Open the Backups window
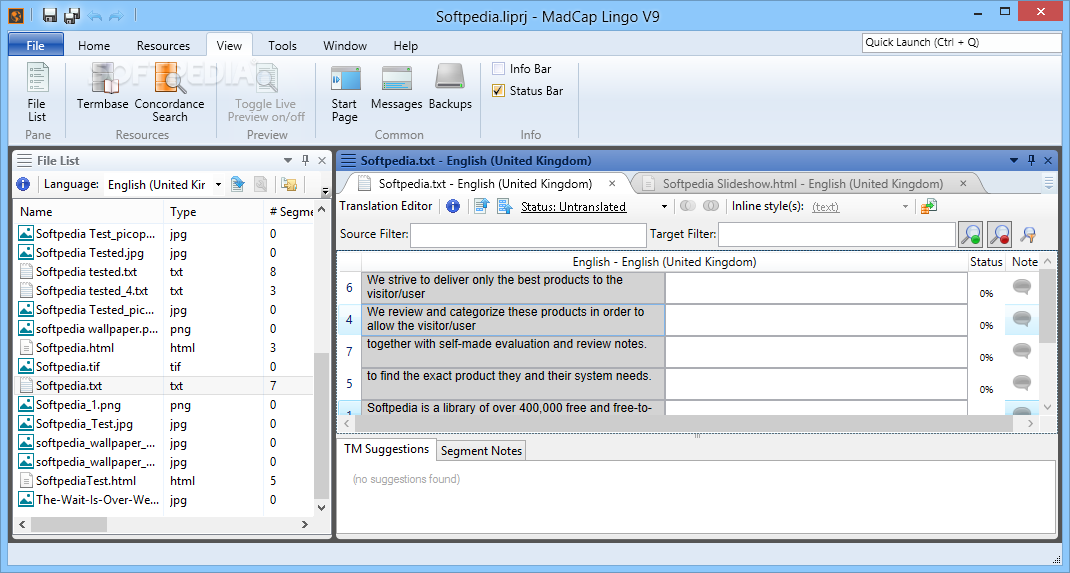The width and height of the screenshot is (1070, 573). coord(450,86)
